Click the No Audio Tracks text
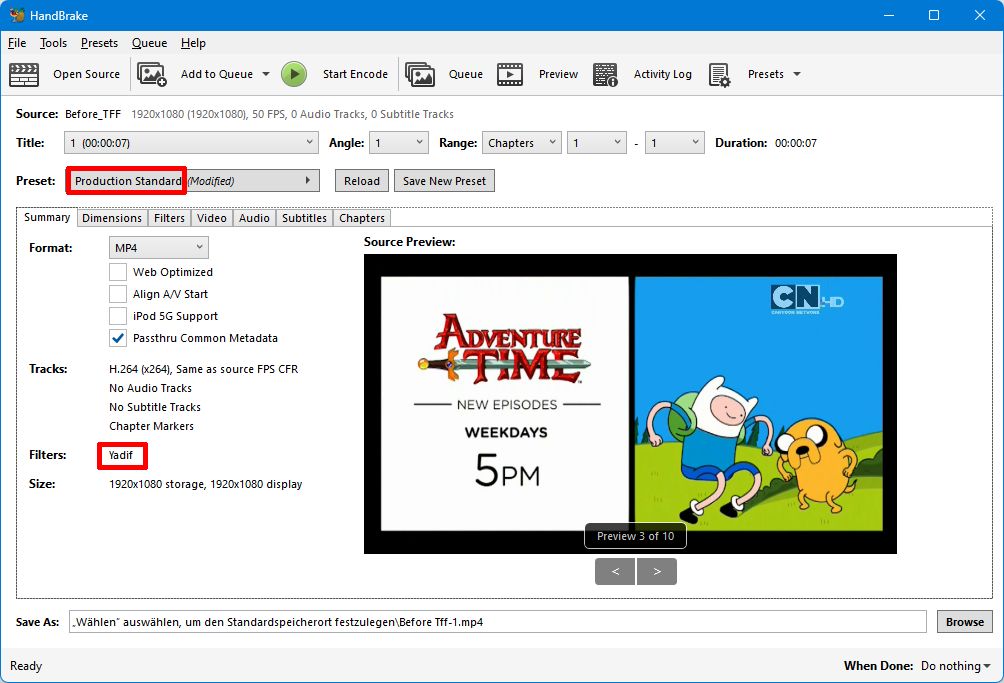The width and height of the screenshot is (1004, 683). coord(150,388)
